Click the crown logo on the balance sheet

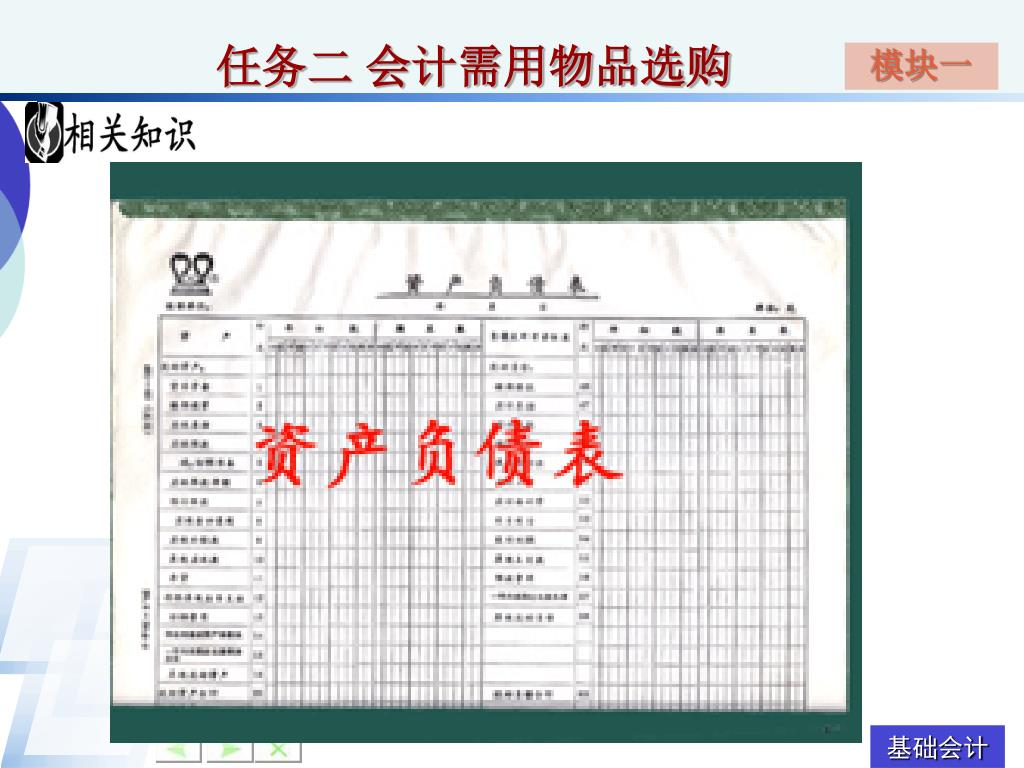pyautogui.click(x=192, y=274)
